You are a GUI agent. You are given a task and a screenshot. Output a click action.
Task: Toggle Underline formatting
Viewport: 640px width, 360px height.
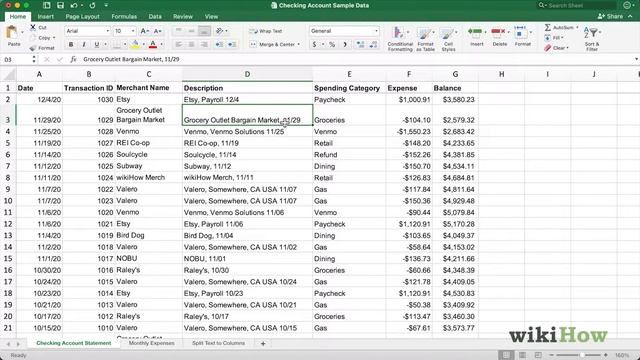[96, 44]
